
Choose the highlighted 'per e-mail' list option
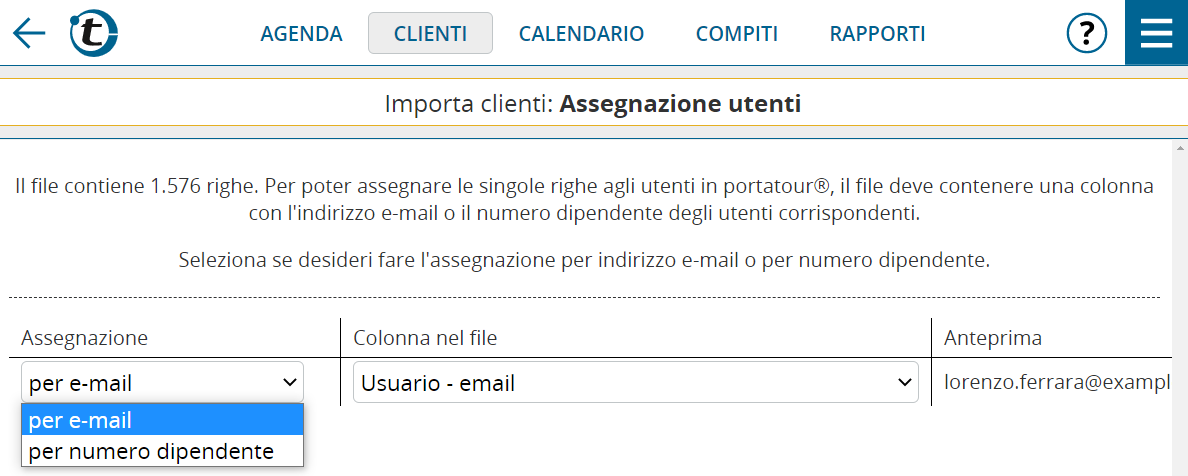tap(162, 421)
